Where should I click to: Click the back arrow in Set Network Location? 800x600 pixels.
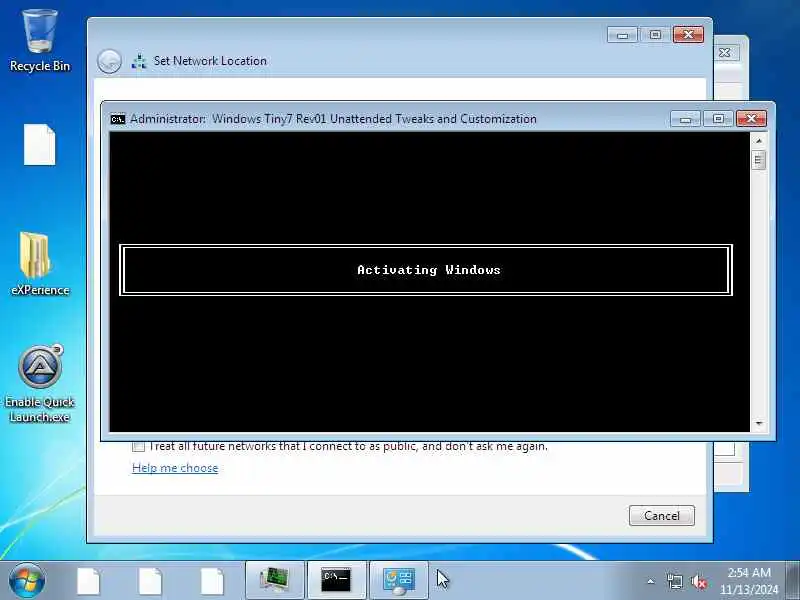(x=109, y=61)
